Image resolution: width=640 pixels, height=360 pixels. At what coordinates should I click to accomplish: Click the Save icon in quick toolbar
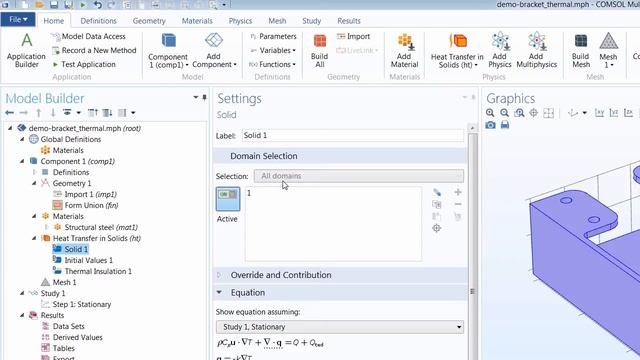(x=54, y=5)
